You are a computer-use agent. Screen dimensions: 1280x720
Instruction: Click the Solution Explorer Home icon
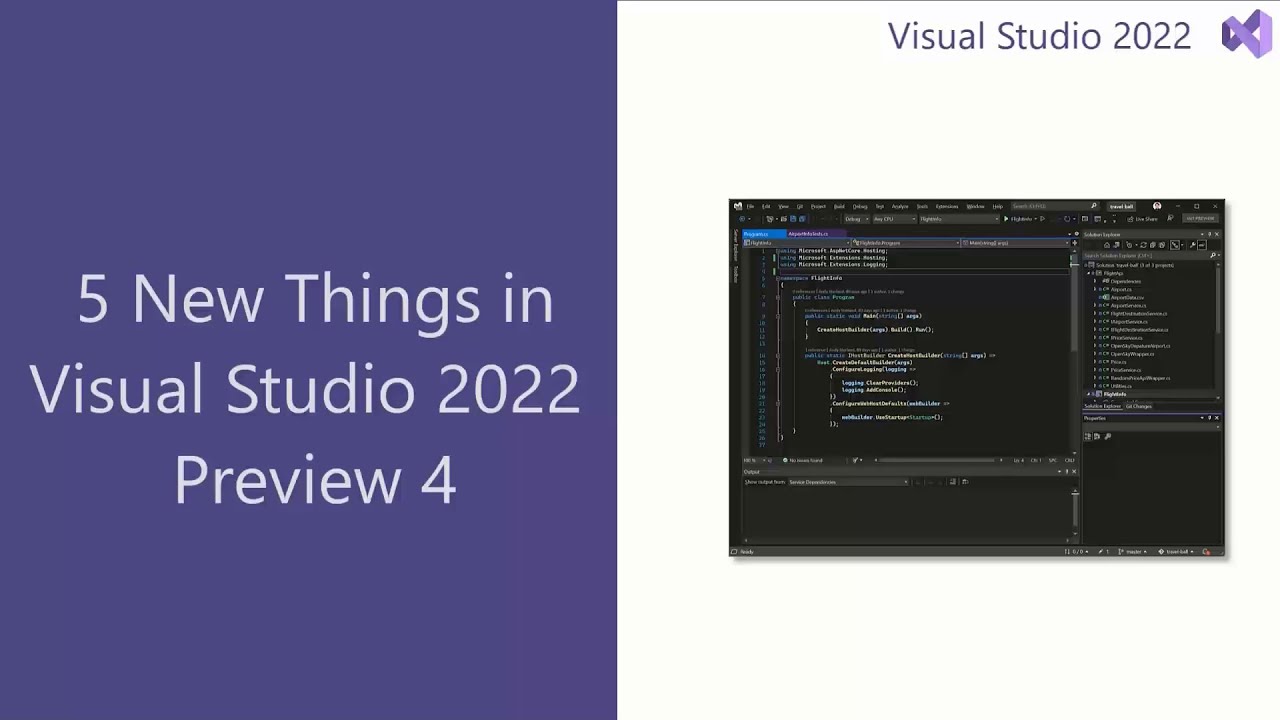point(1107,245)
